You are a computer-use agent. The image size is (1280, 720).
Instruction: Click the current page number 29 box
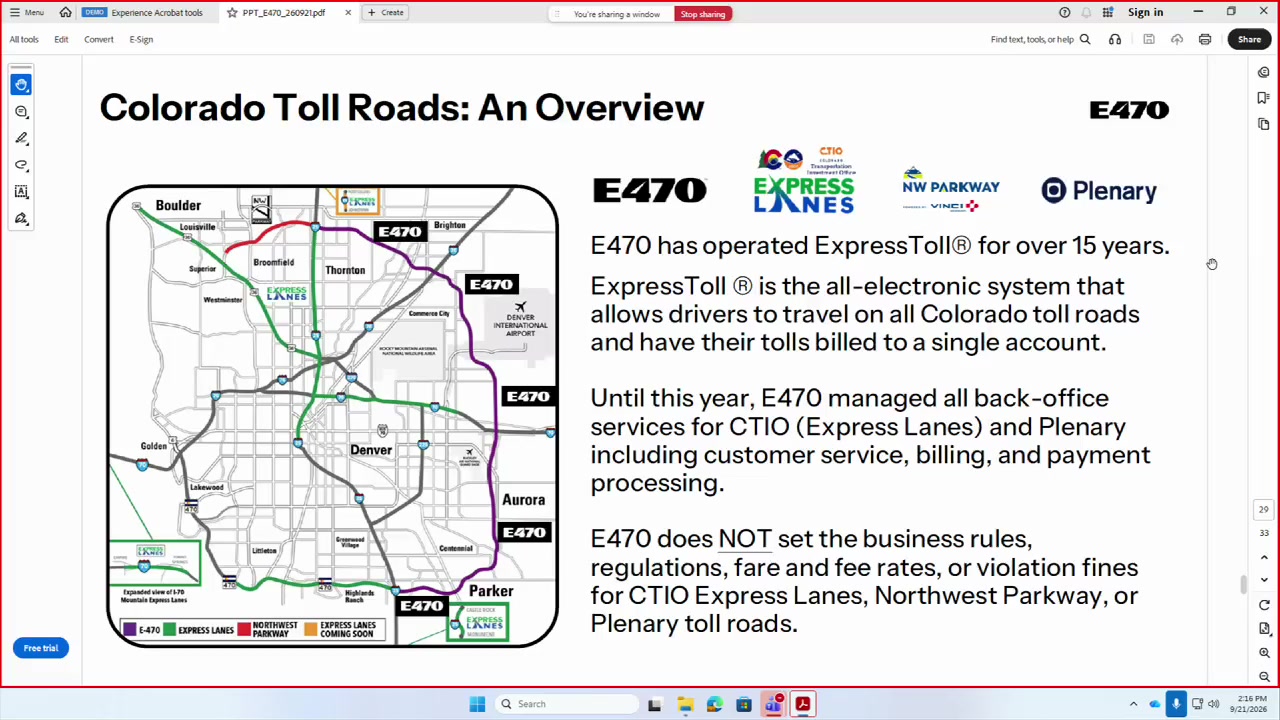pyautogui.click(x=1264, y=510)
